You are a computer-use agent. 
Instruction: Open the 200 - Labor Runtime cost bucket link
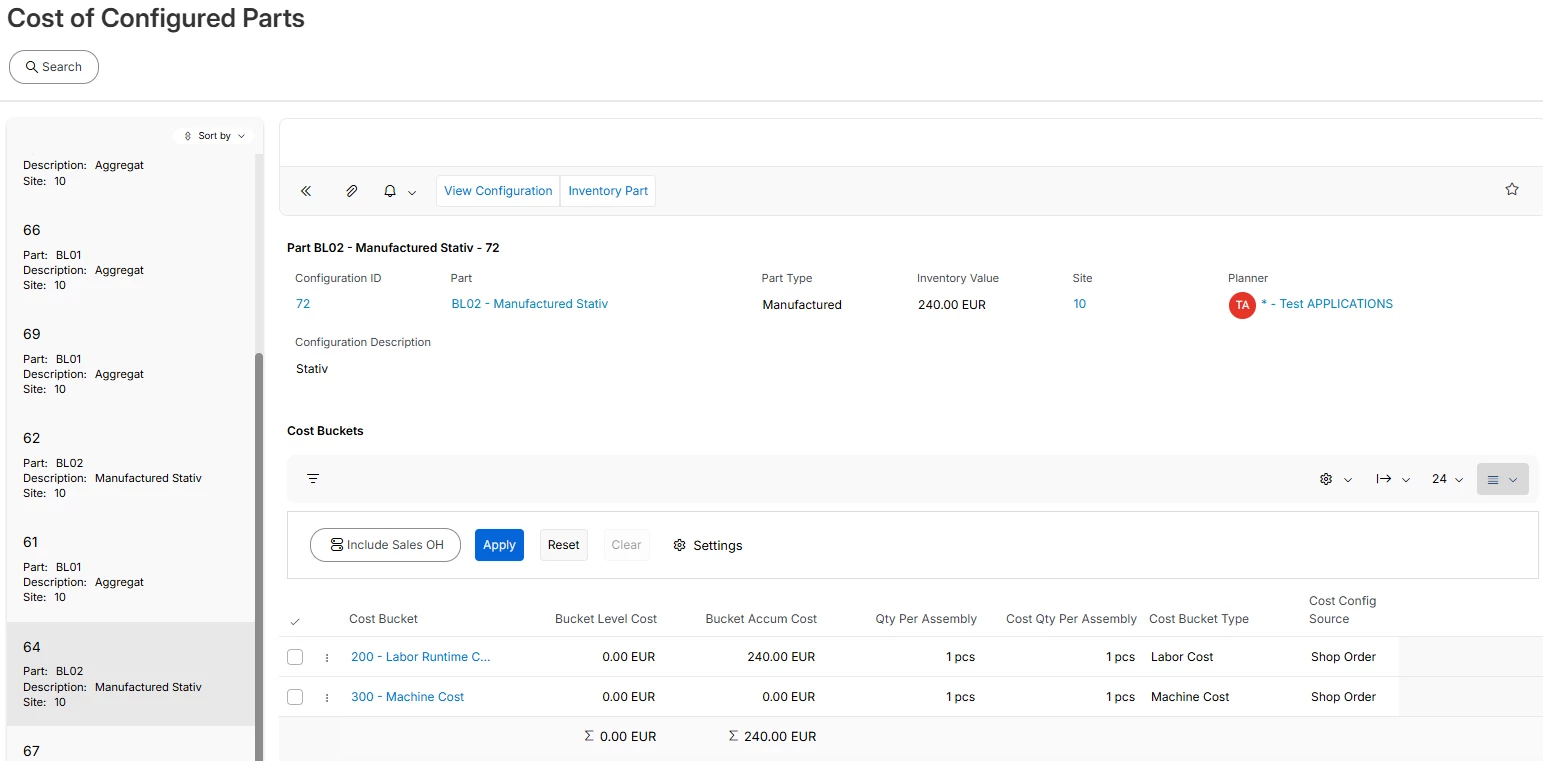click(x=421, y=657)
